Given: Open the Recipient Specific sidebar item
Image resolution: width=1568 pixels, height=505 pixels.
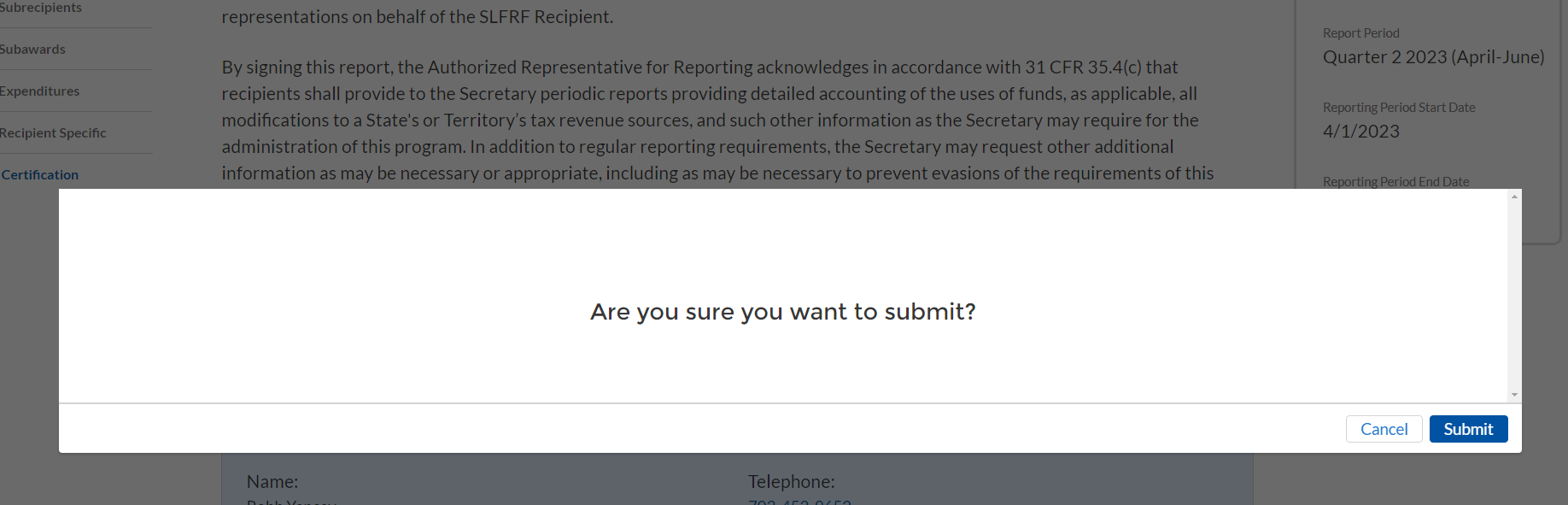Looking at the screenshot, I should [x=53, y=133].
